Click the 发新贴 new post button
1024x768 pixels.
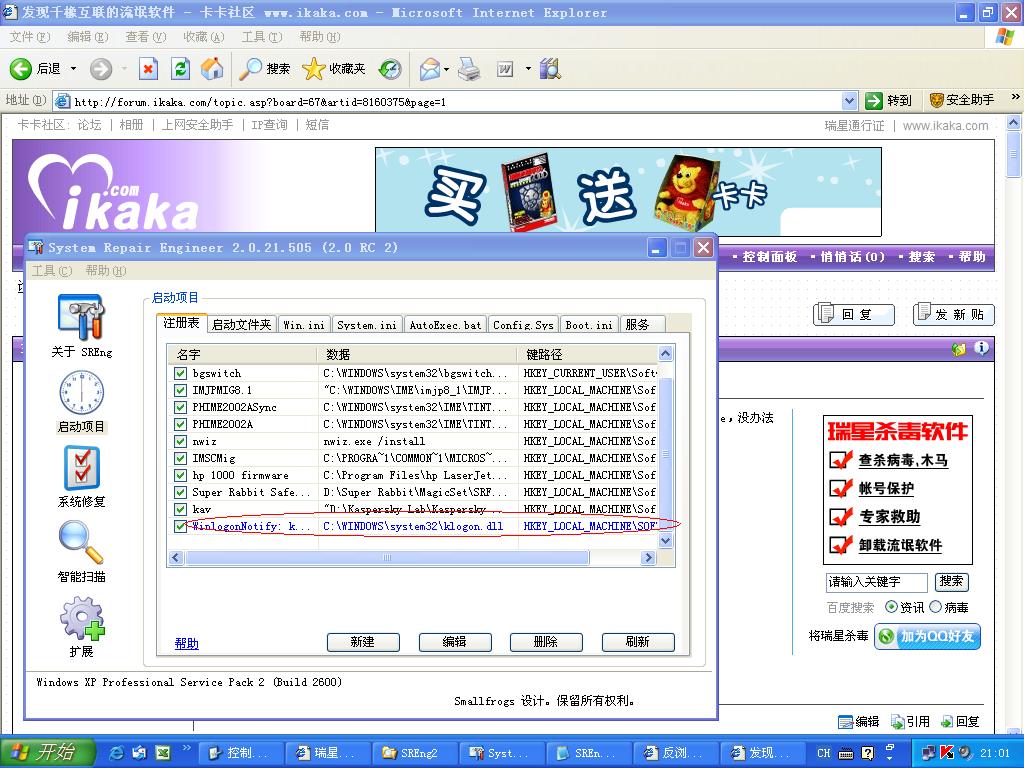[x=953, y=314]
